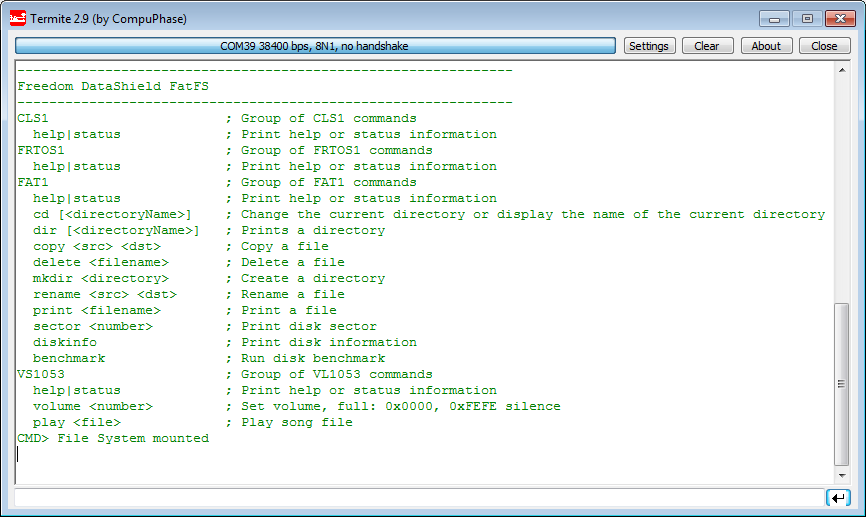Image resolution: width=866 pixels, height=517 pixels.
Task: Clear the terminal output
Action: click(x=706, y=46)
